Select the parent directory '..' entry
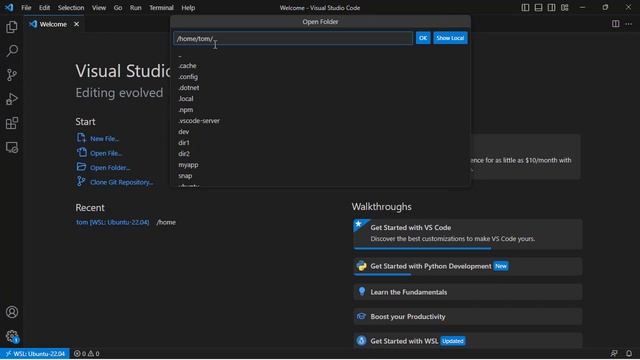This screenshot has width=640, height=360. click(320, 55)
